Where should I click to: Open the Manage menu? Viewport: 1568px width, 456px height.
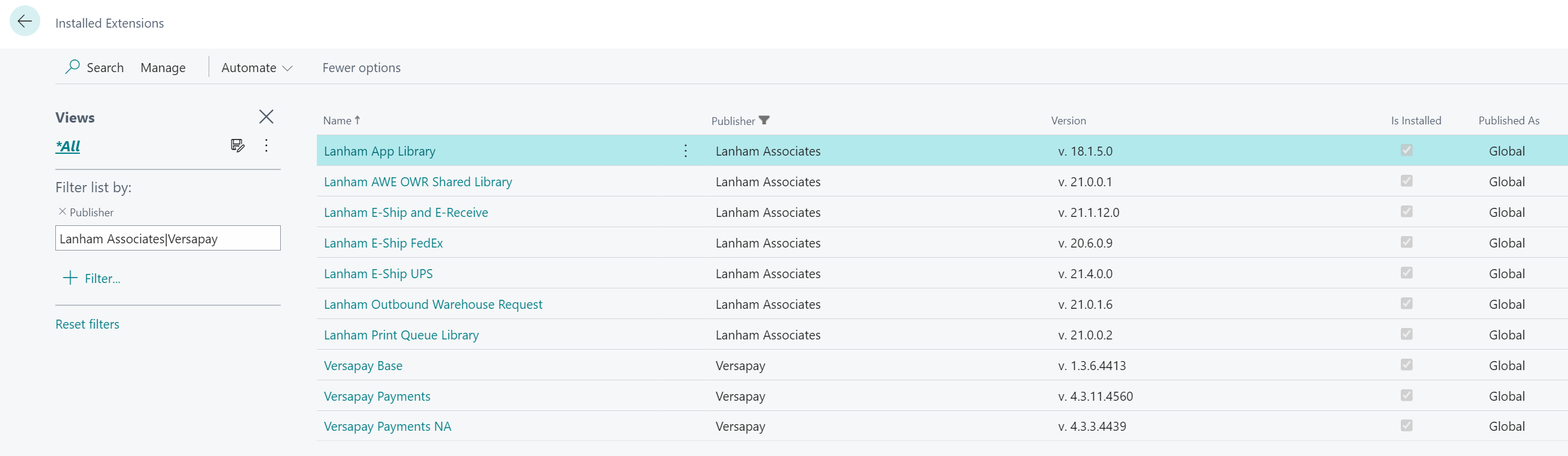coord(163,67)
